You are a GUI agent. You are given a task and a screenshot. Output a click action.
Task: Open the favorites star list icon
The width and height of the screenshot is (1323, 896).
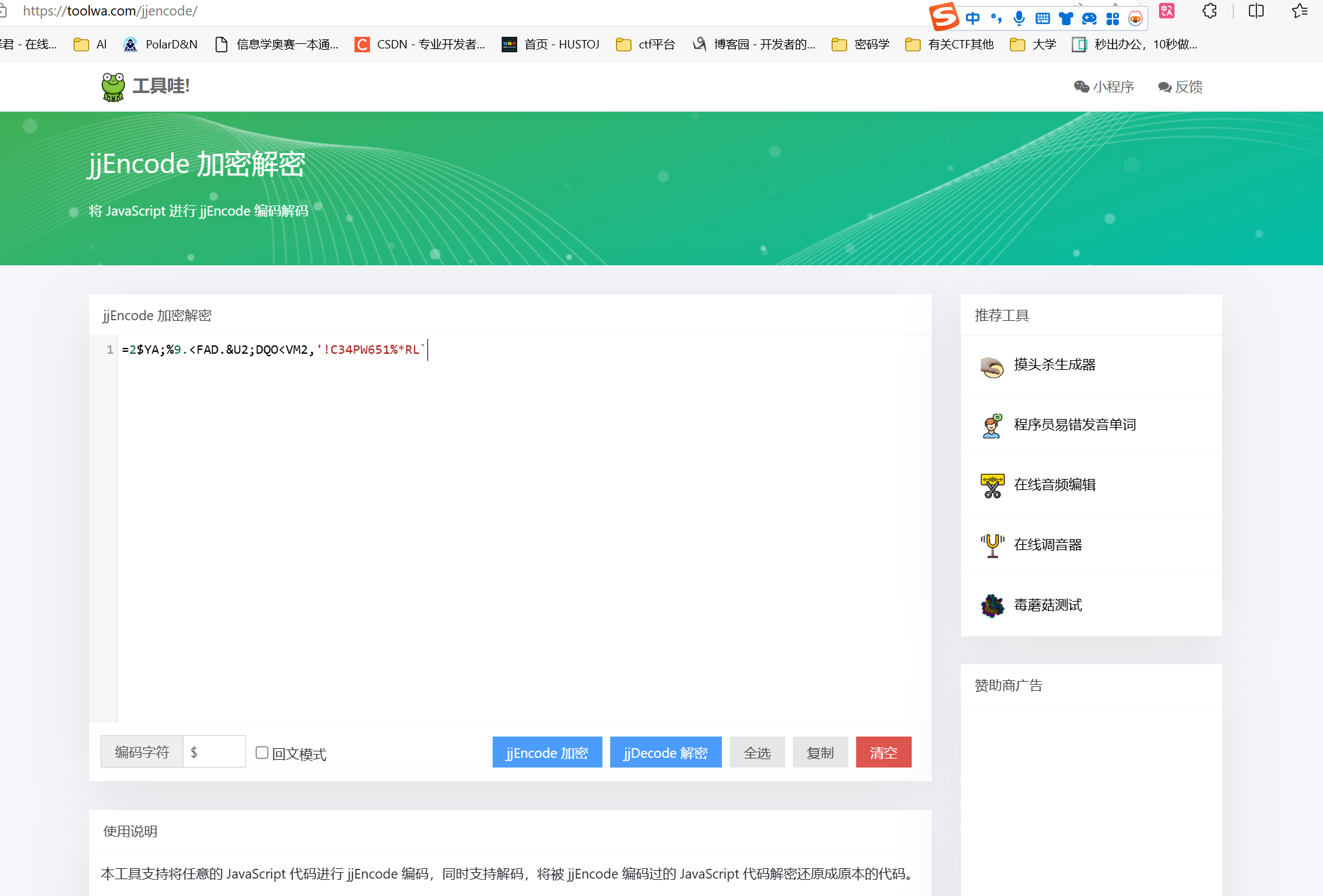click(x=1300, y=11)
